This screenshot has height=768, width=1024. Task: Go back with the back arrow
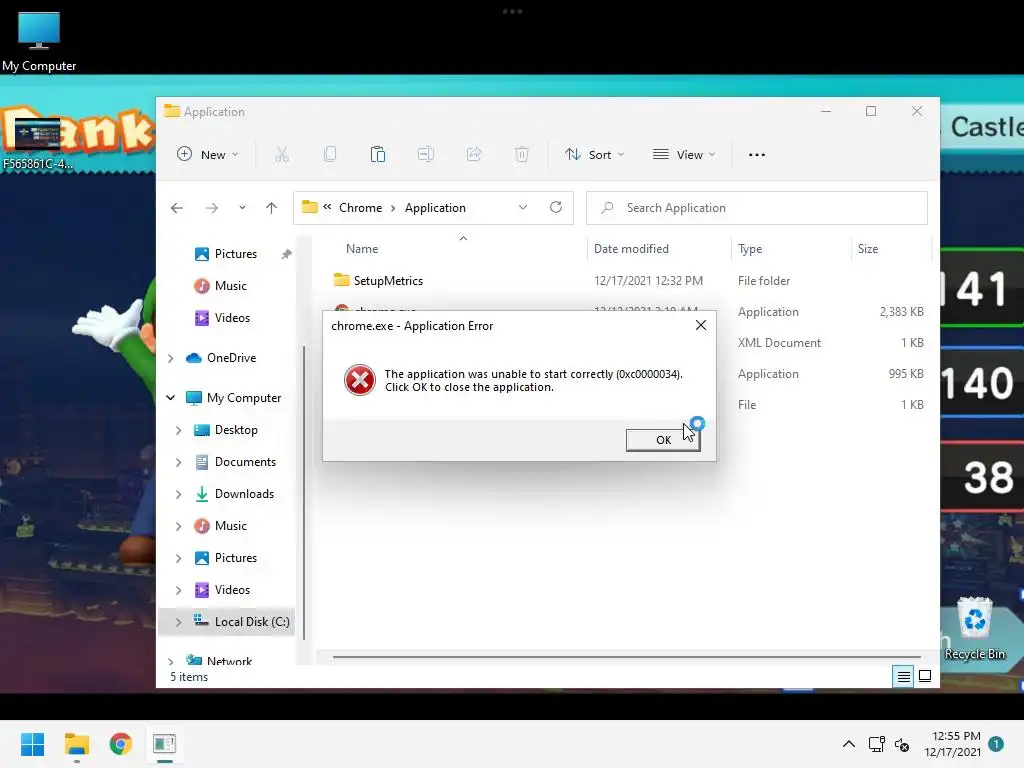point(176,208)
